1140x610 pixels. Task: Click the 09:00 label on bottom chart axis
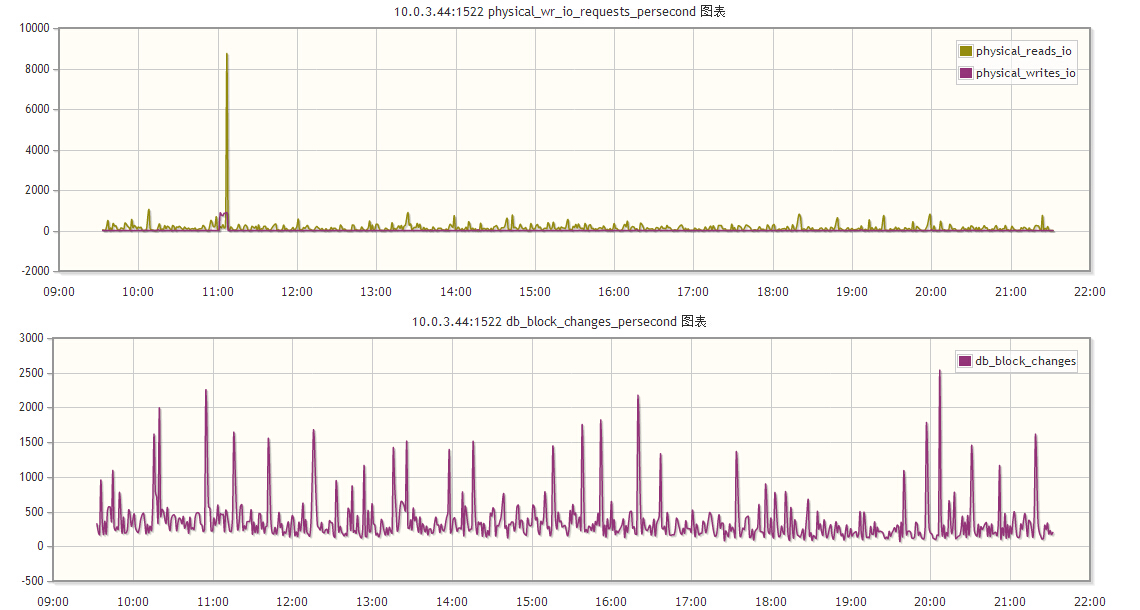(53, 601)
